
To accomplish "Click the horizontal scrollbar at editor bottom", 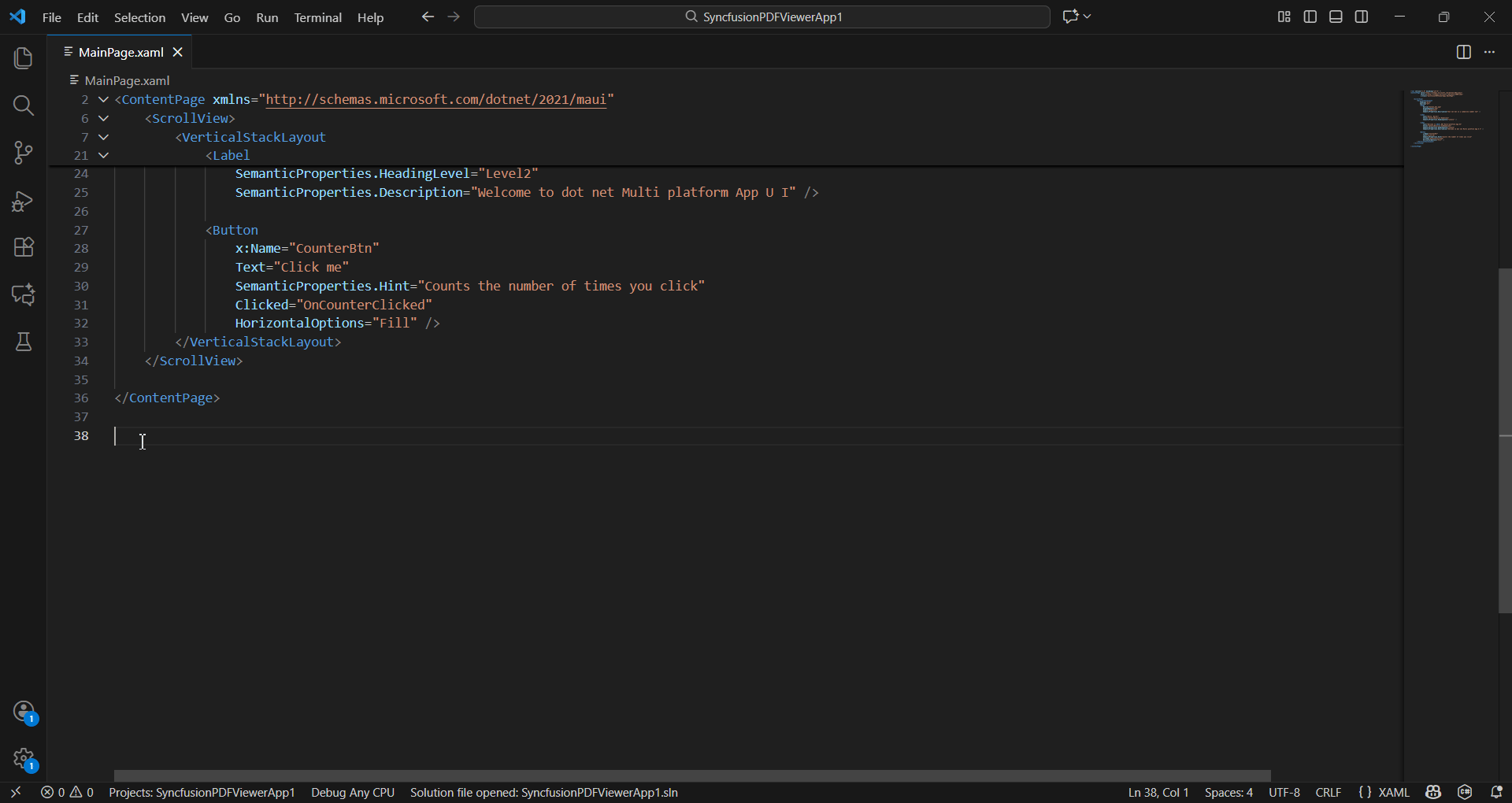I will pyautogui.click(x=692, y=775).
